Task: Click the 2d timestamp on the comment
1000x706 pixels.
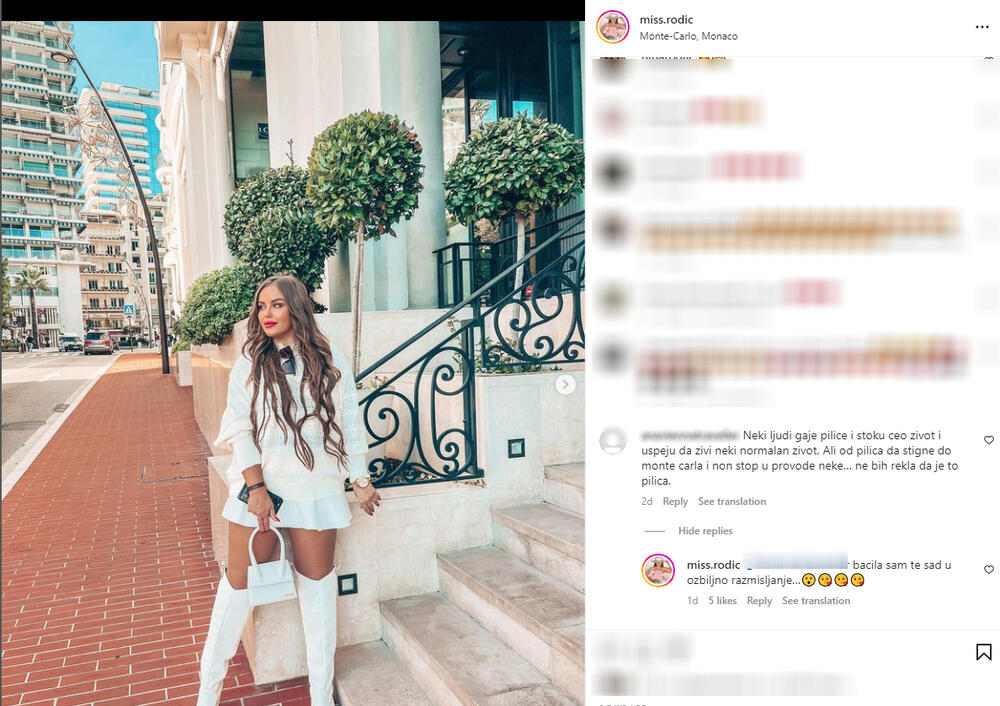Action: click(x=647, y=501)
